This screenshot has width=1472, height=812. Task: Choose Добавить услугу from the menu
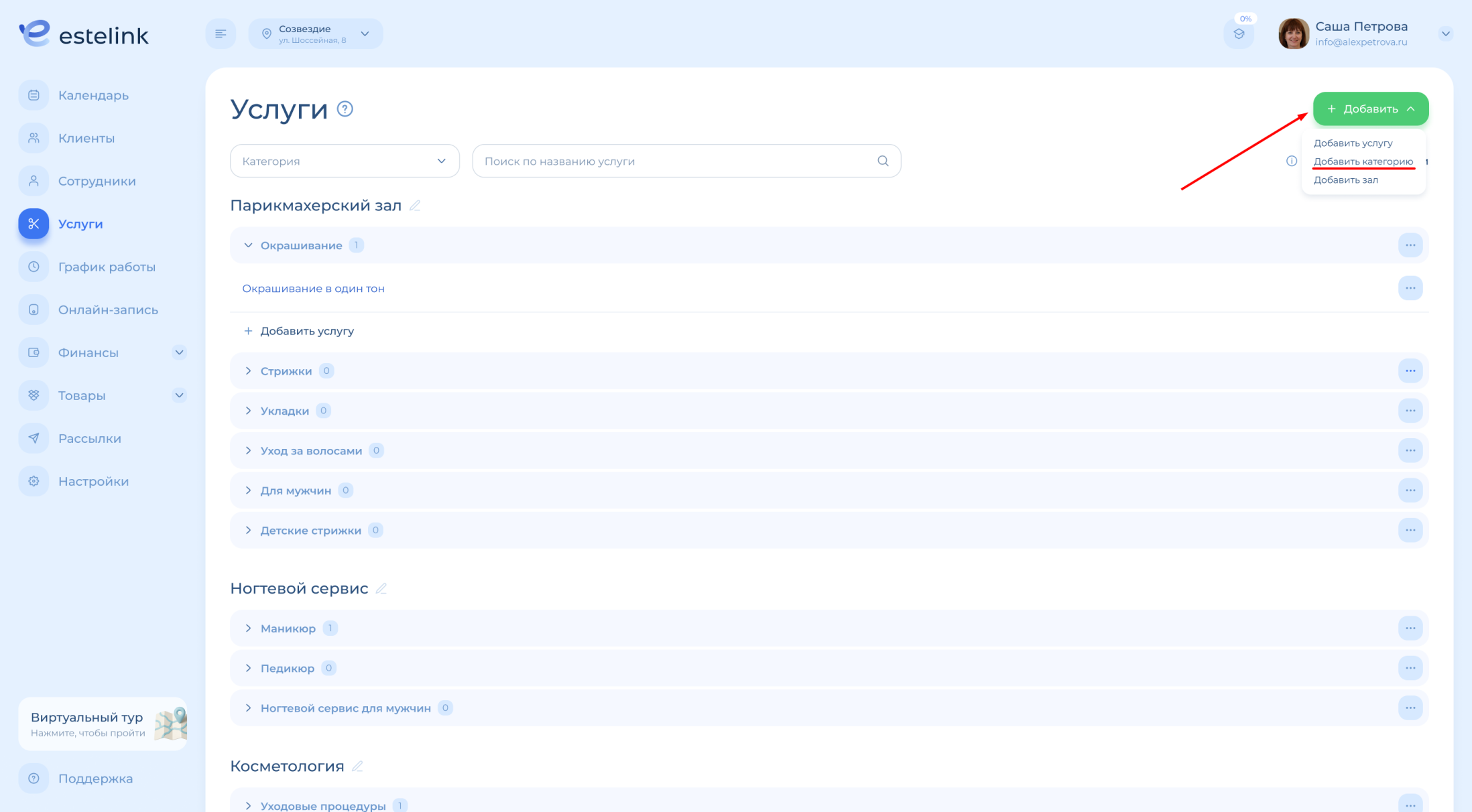1353,143
